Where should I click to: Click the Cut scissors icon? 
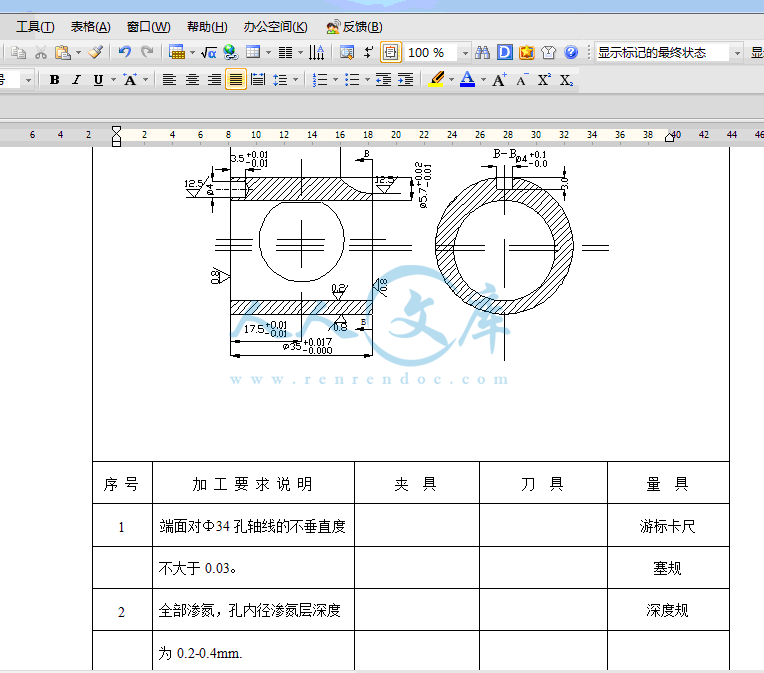point(41,53)
